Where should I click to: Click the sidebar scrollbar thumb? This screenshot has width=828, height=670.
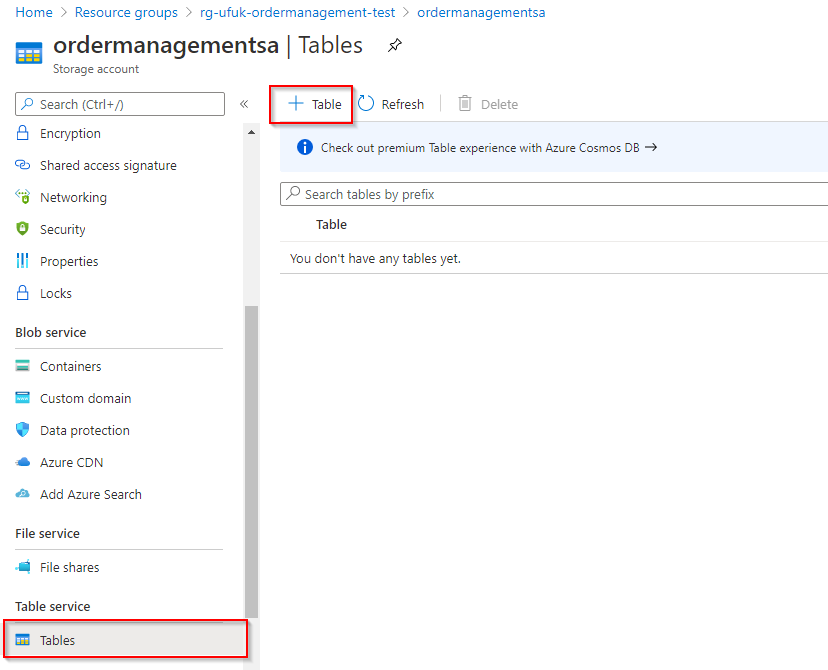(x=251, y=461)
